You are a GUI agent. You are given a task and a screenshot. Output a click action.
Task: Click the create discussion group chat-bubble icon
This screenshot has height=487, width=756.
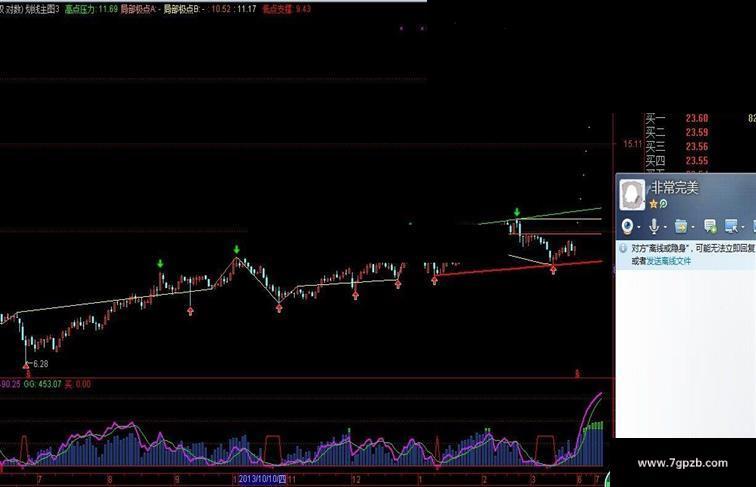pyautogui.click(x=710, y=226)
